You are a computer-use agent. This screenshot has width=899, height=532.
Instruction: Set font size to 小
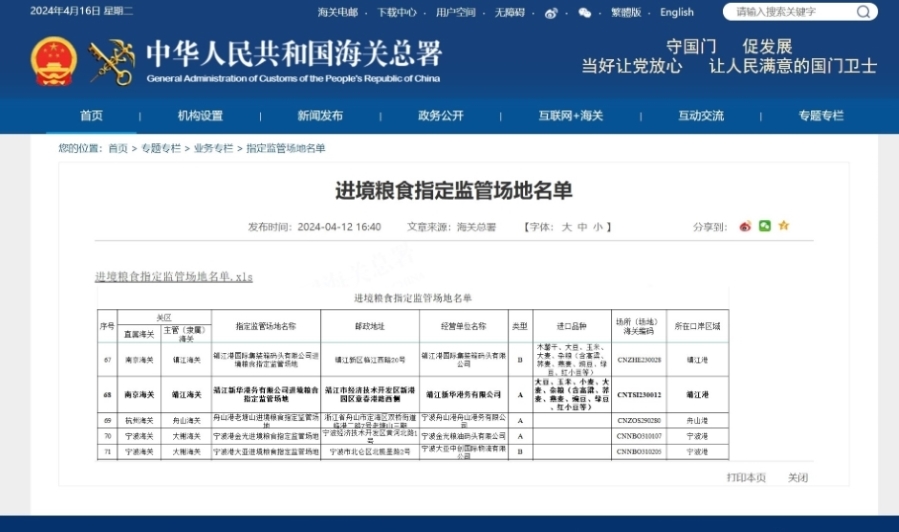tap(597, 227)
